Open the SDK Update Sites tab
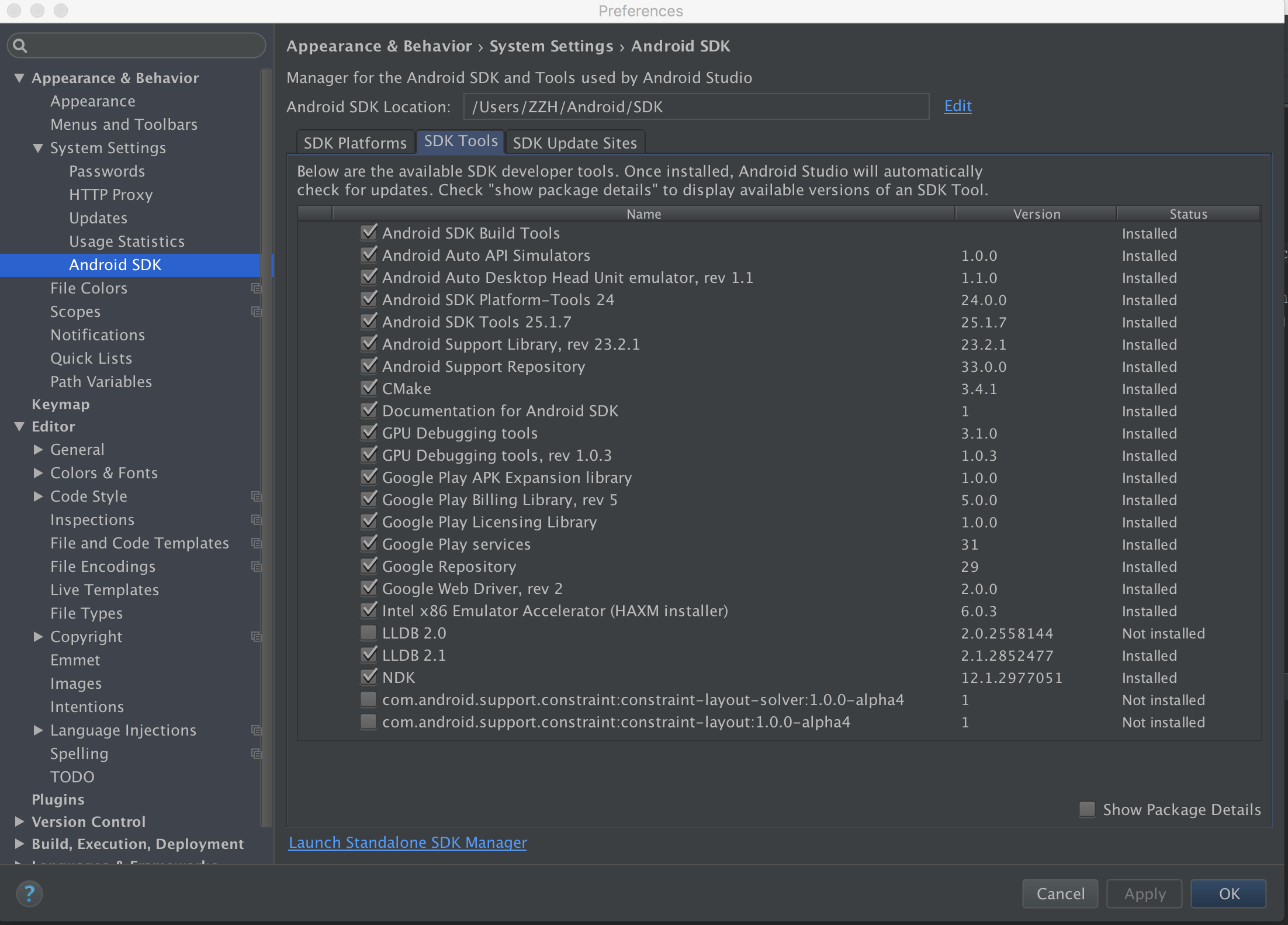 (x=574, y=143)
